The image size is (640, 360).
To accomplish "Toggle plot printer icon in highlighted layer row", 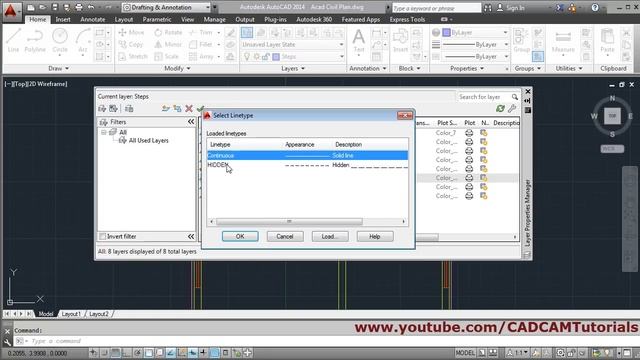I will pos(469,178).
